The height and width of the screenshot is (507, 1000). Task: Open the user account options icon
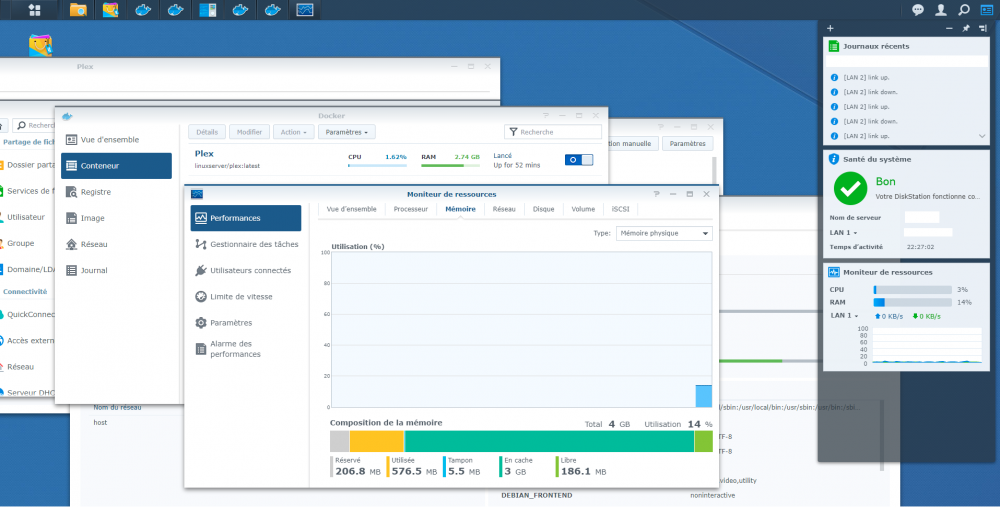940,10
